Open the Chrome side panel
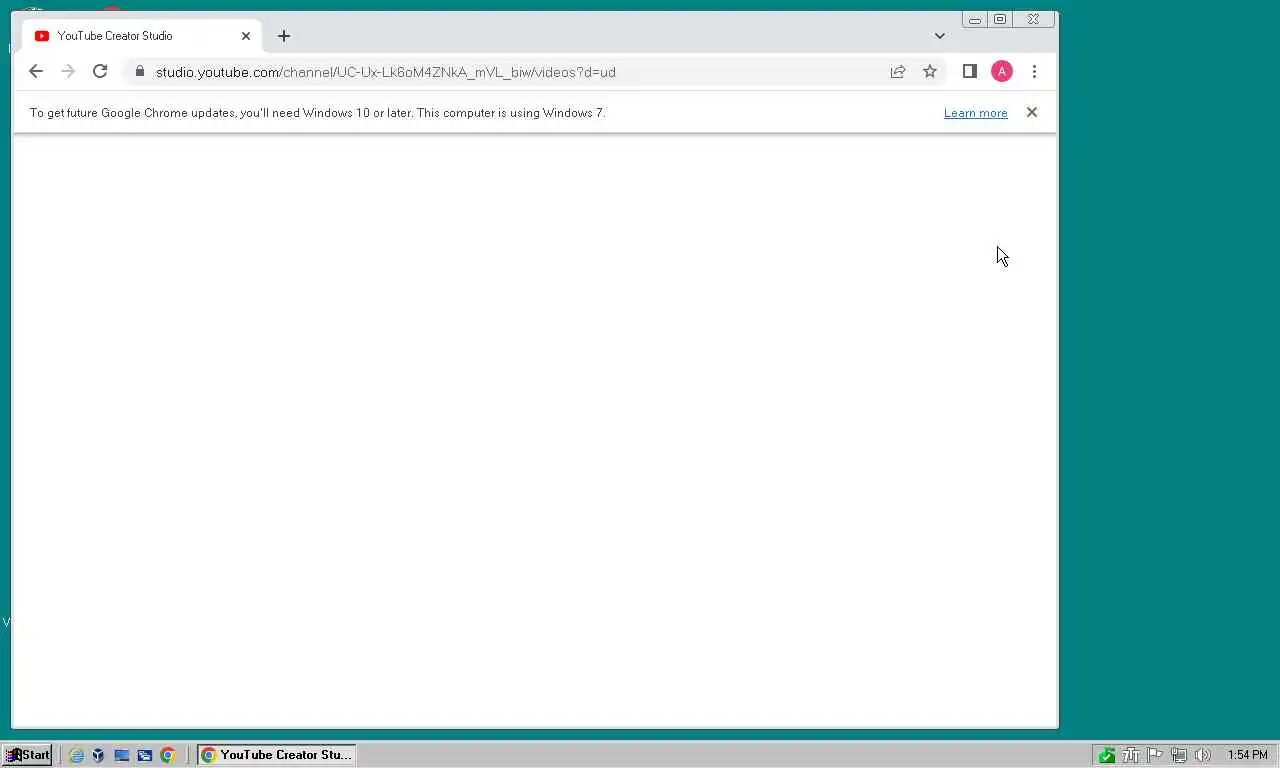Image resolution: width=1280 pixels, height=768 pixels. 969,71
